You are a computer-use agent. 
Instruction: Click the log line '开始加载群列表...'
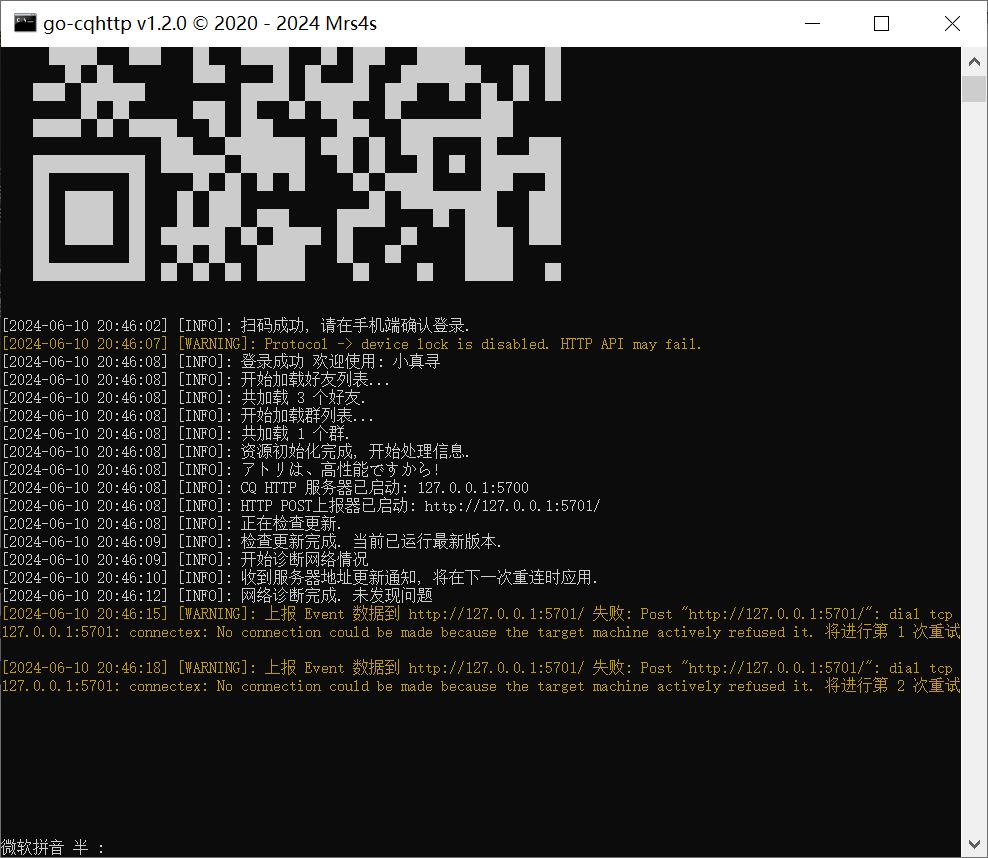point(307,416)
